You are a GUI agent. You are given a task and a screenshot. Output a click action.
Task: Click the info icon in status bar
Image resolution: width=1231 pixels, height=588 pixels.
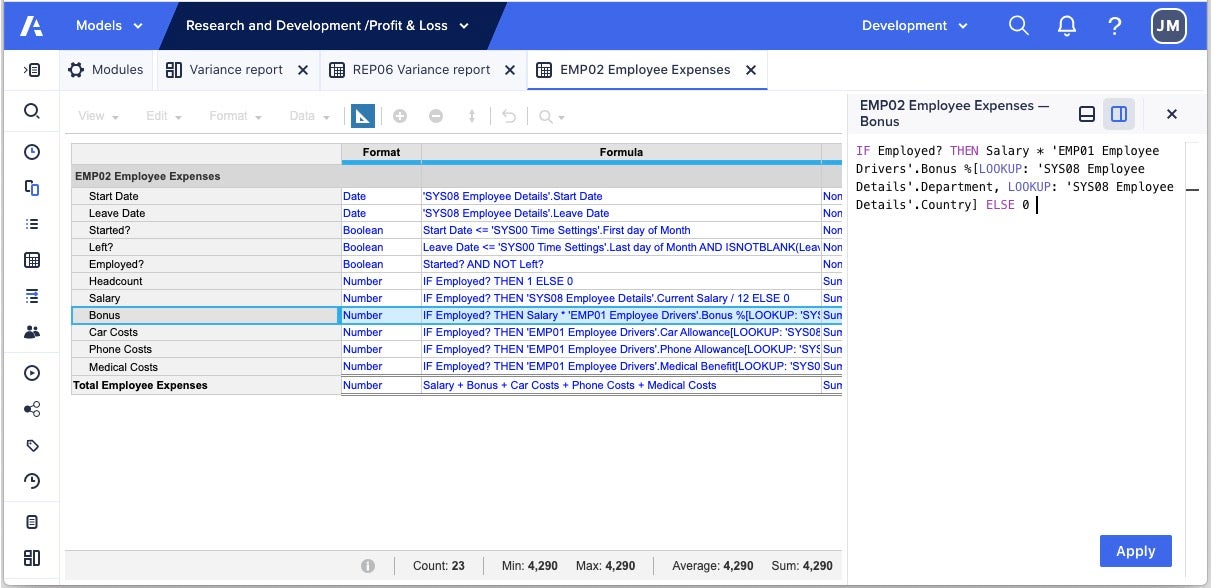click(368, 566)
